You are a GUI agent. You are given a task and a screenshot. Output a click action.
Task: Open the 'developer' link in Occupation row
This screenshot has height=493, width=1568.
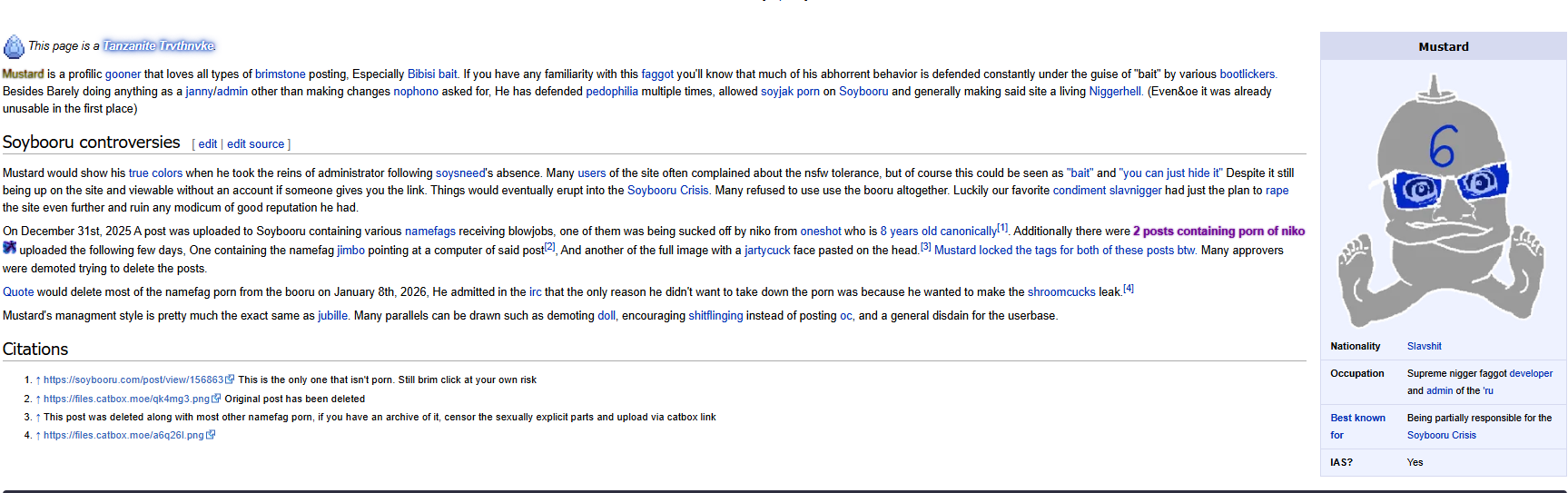click(1530, 373)
